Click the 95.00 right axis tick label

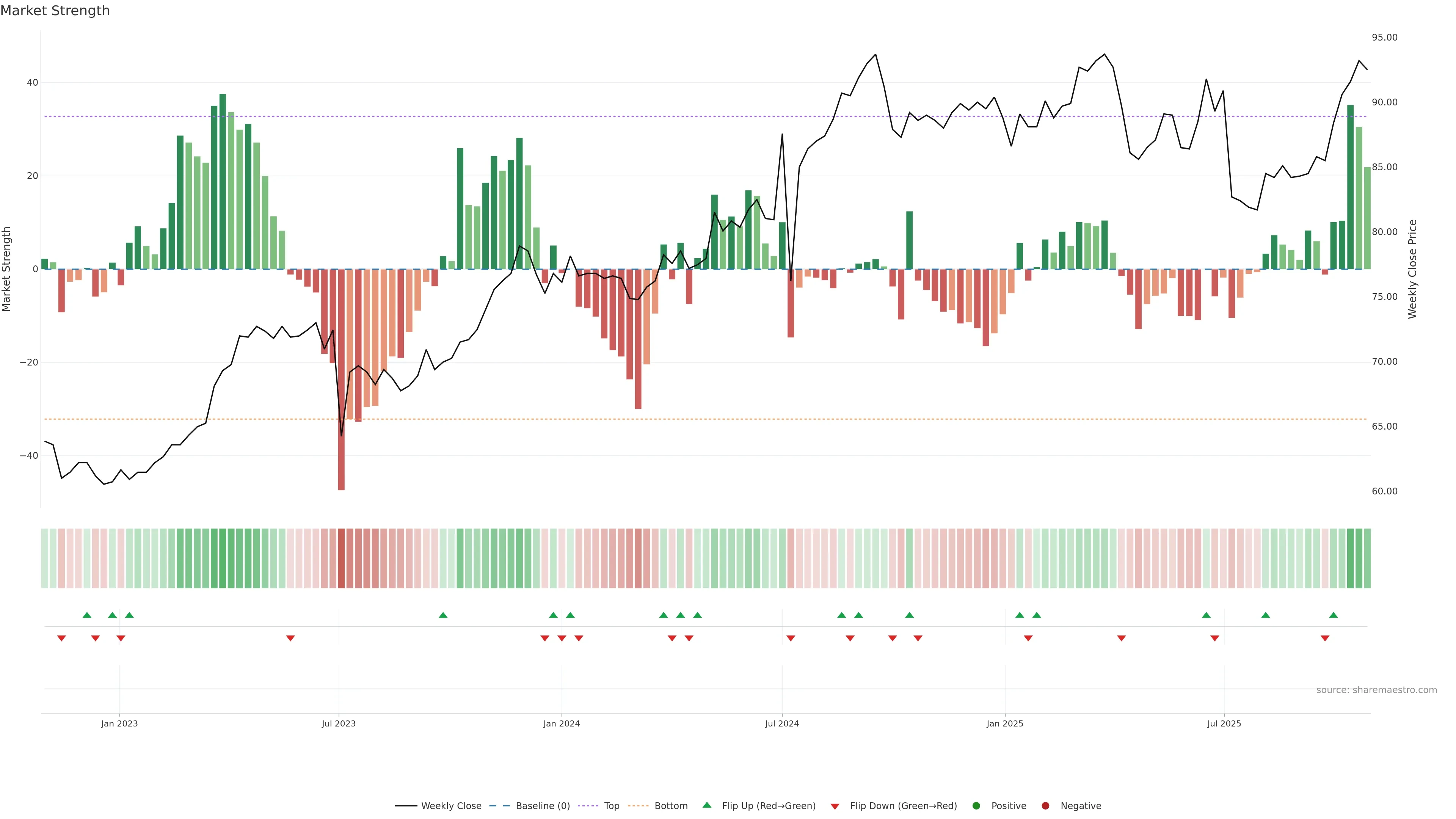tap(1384, 37)
